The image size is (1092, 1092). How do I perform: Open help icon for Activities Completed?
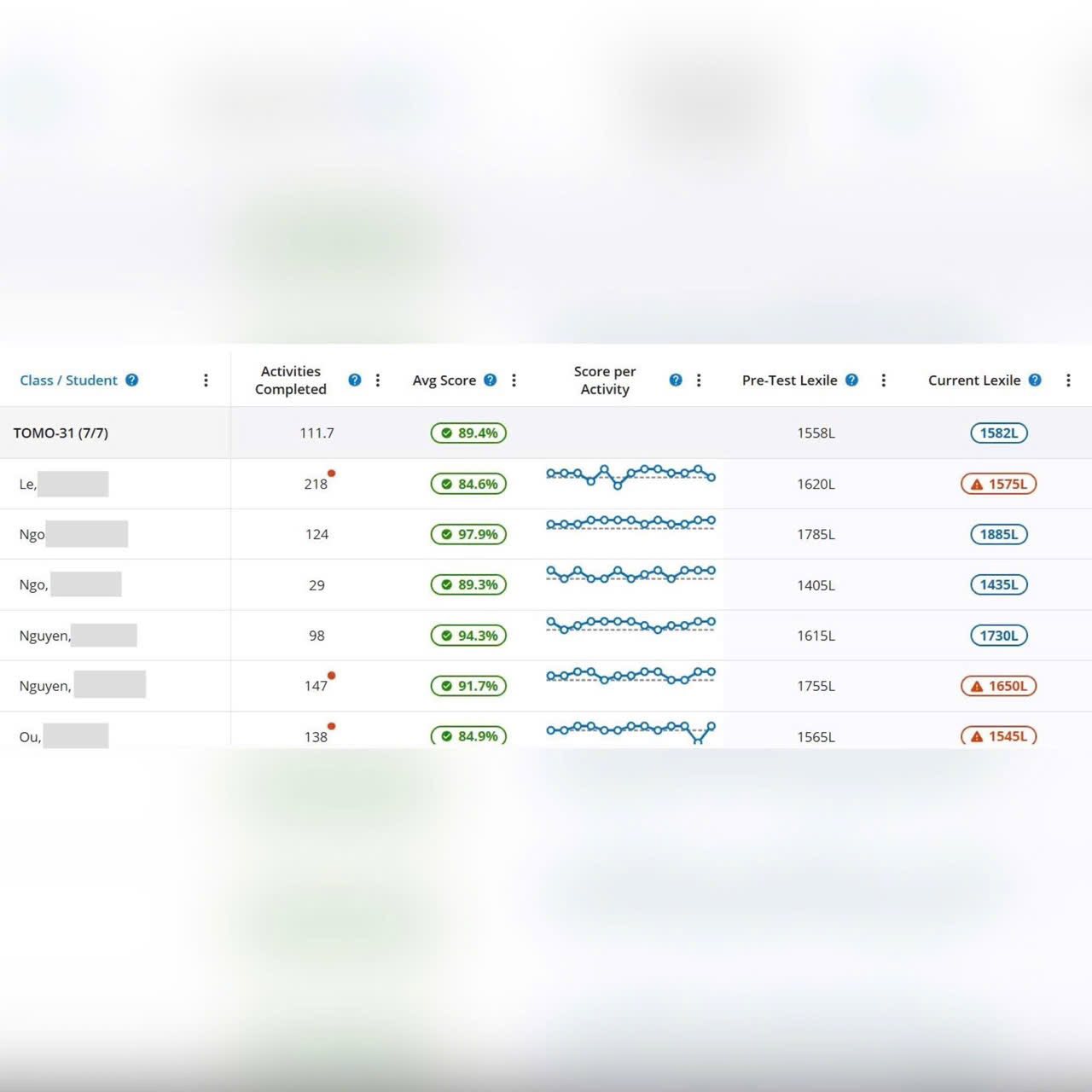pos(355,380)
